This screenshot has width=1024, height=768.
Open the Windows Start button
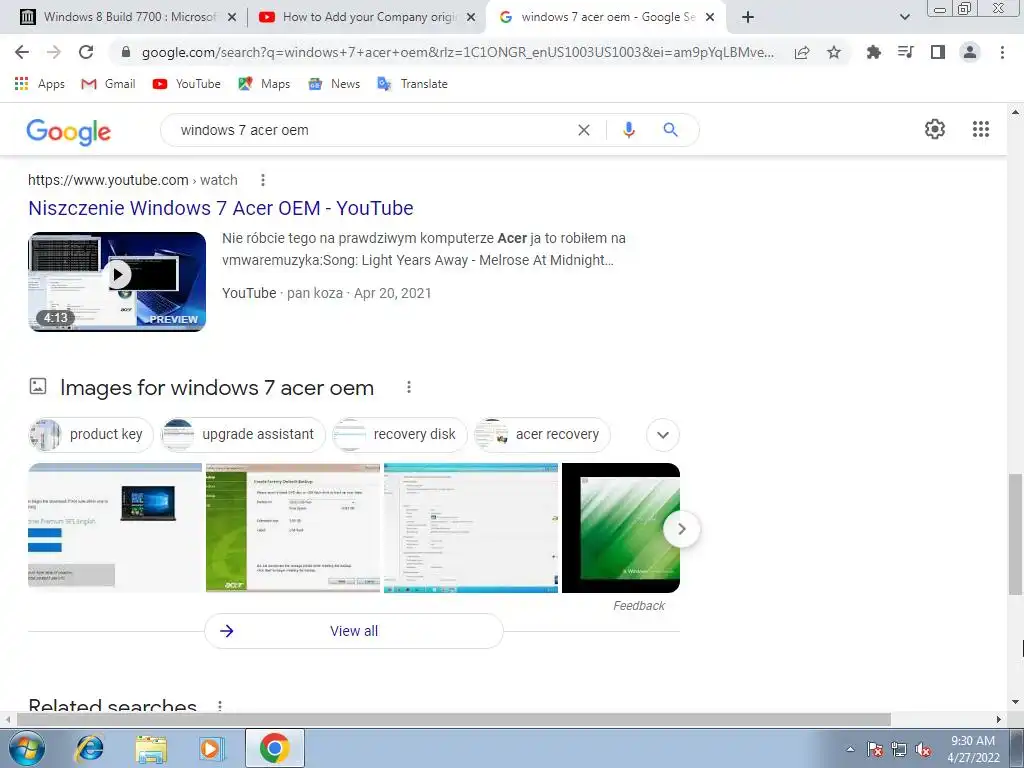[x=27, y=748]
